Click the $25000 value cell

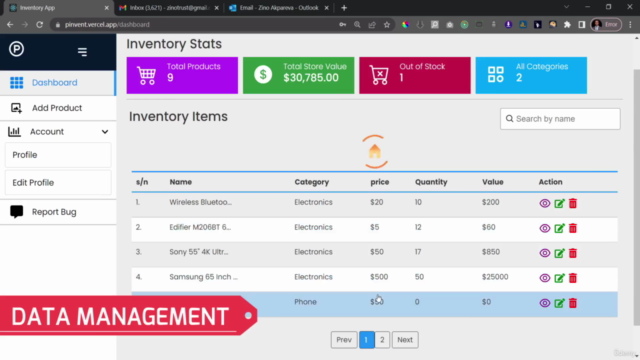(495, 277)
